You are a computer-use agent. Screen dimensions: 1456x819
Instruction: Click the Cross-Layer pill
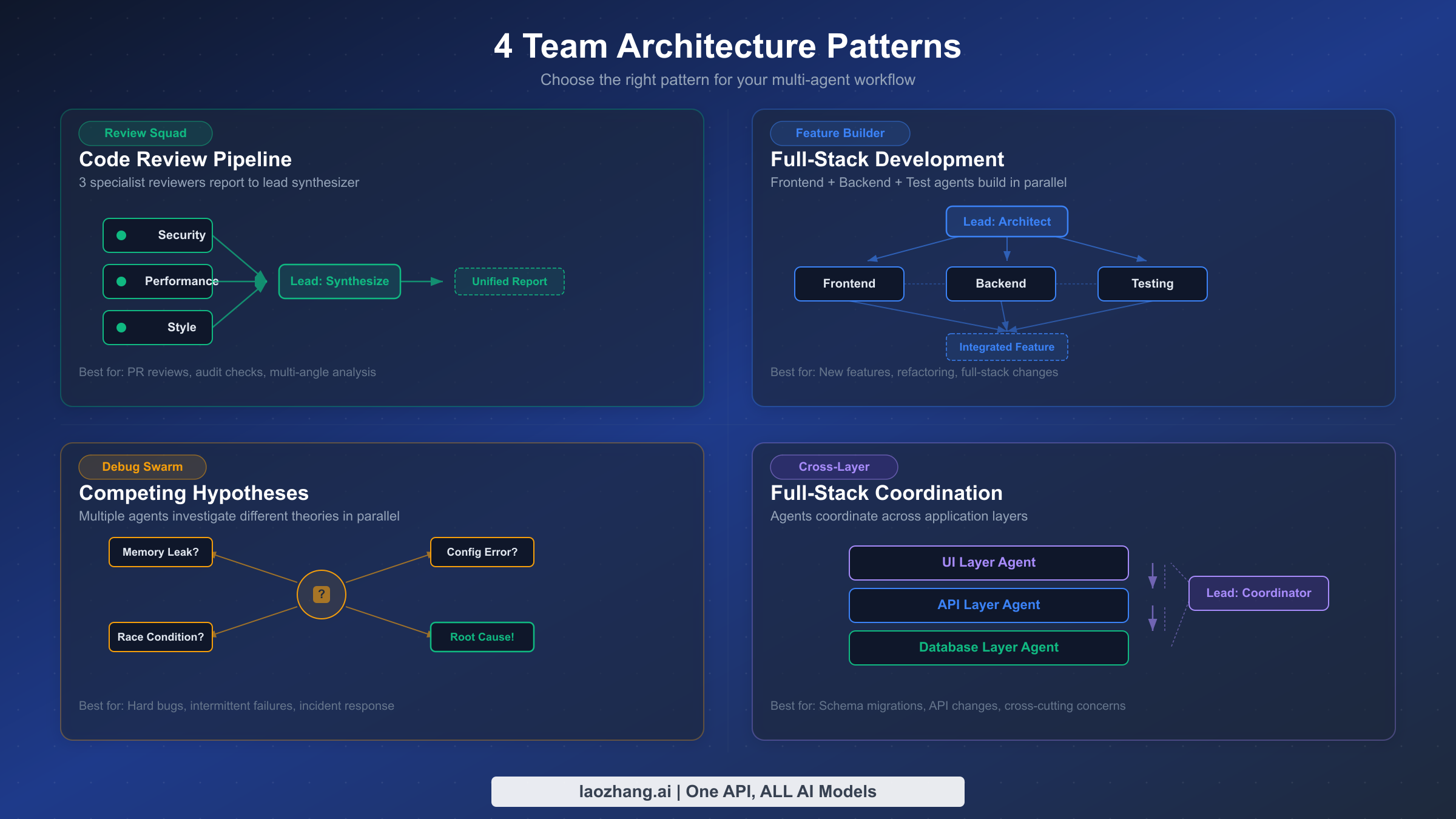[834, 467]
